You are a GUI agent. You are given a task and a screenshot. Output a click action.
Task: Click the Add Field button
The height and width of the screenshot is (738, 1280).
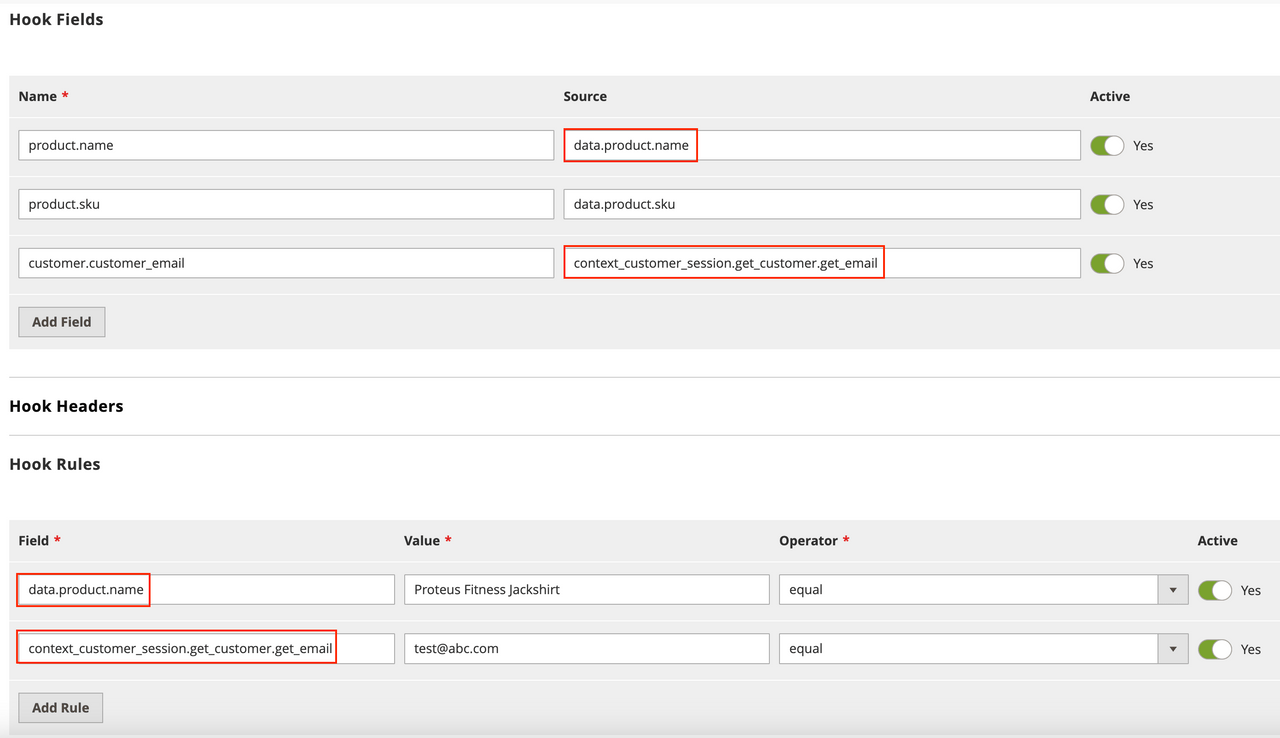coord(61,321)
